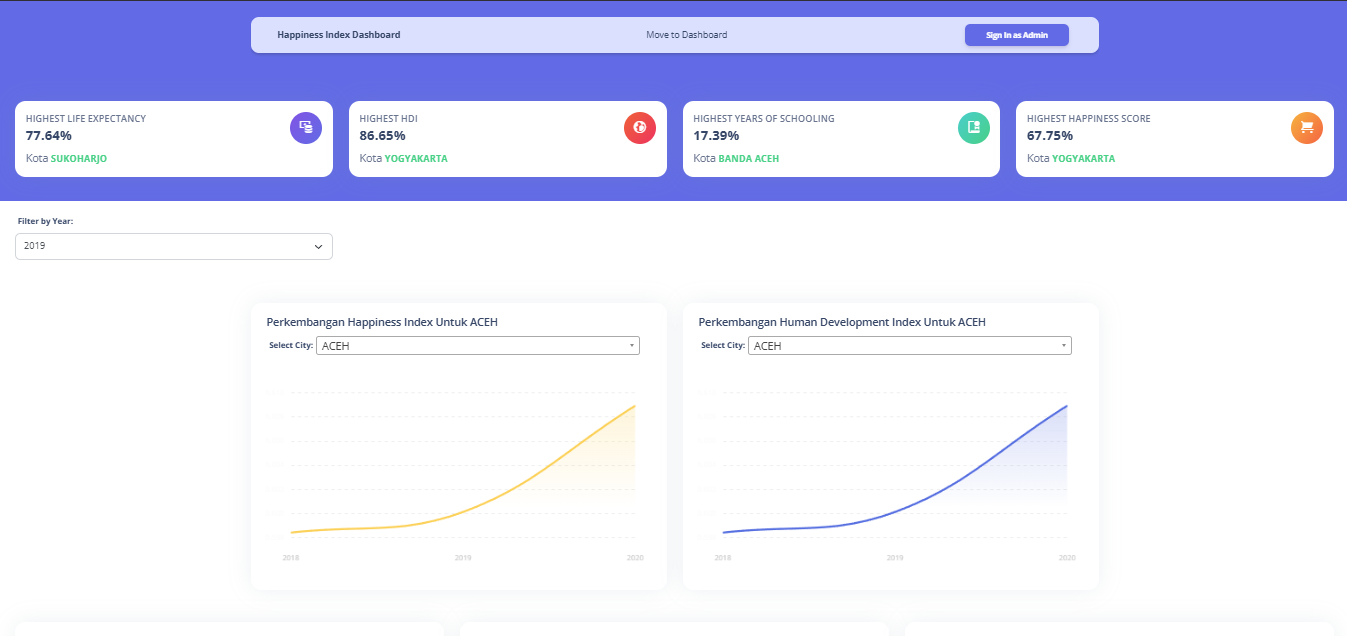Click the arrow on the HDI chart city selector
Screen dimensions: 1347x636
click(1063, 345)
